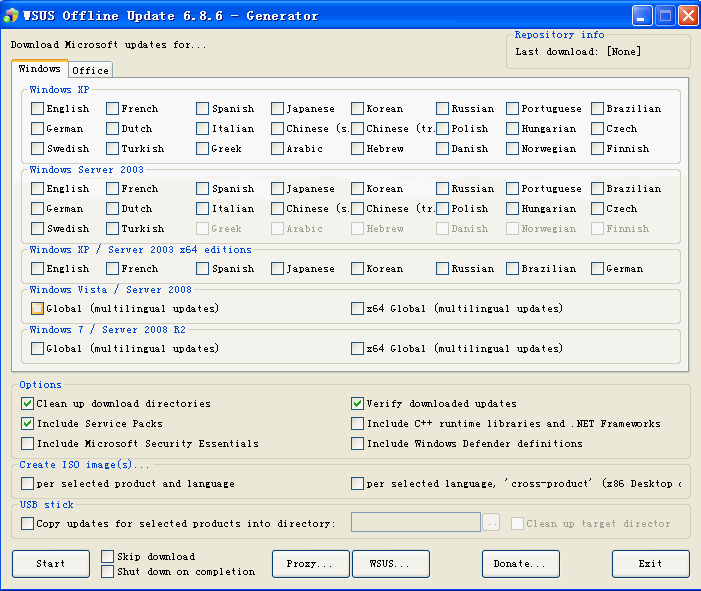
Task: Check Spanish under XP / Server 2003 x64
Action: point(203,269)
